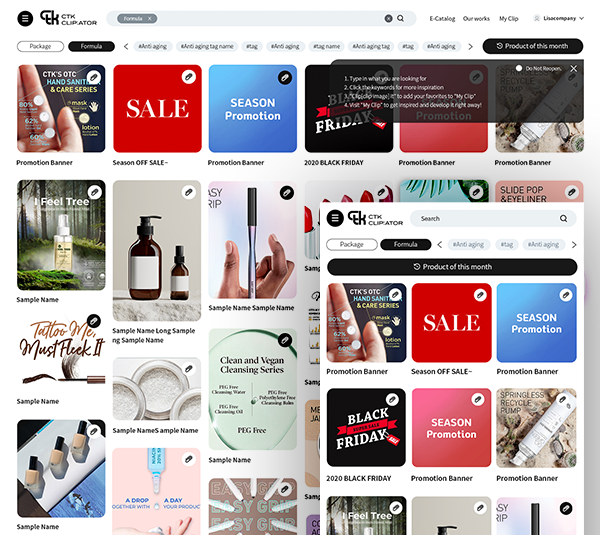Clip the eyeliner-in-hand card in desktop view
The width and height of the screenshot is (600, 535).
coord(287,192)
